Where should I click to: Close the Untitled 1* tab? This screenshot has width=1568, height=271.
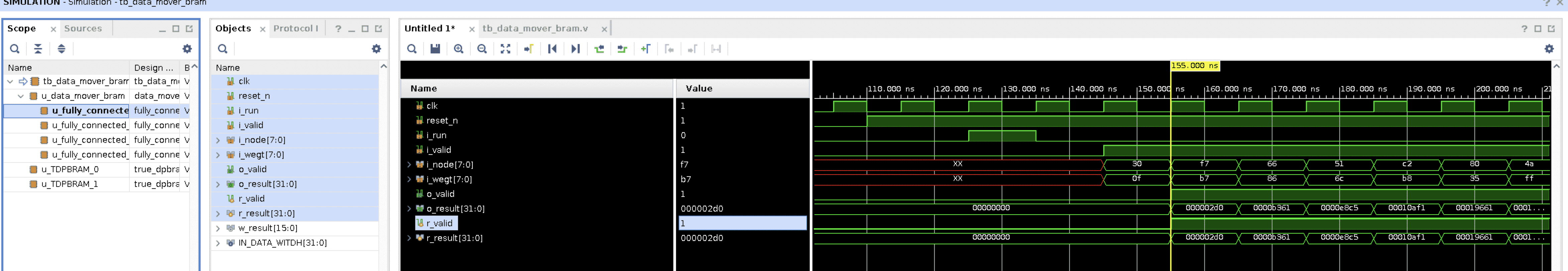[x=472, y=29]
